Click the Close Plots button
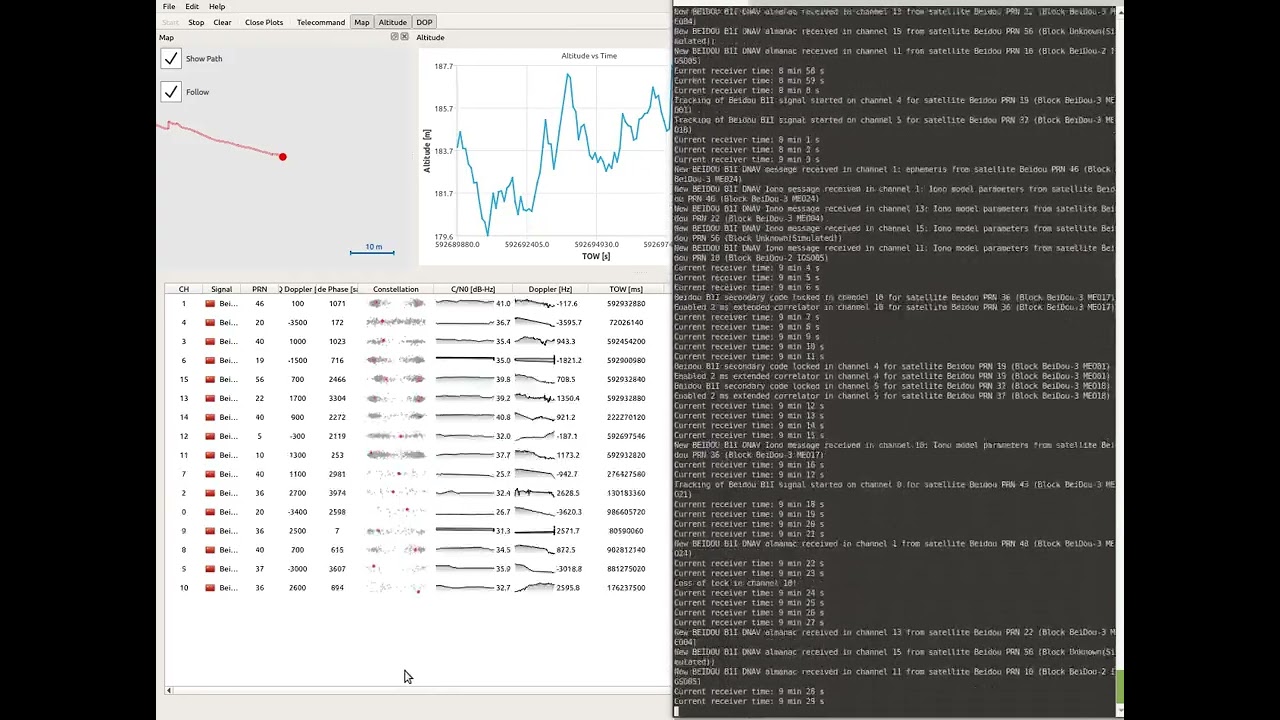Viewport: 1280px width, 720px height. 264,22
